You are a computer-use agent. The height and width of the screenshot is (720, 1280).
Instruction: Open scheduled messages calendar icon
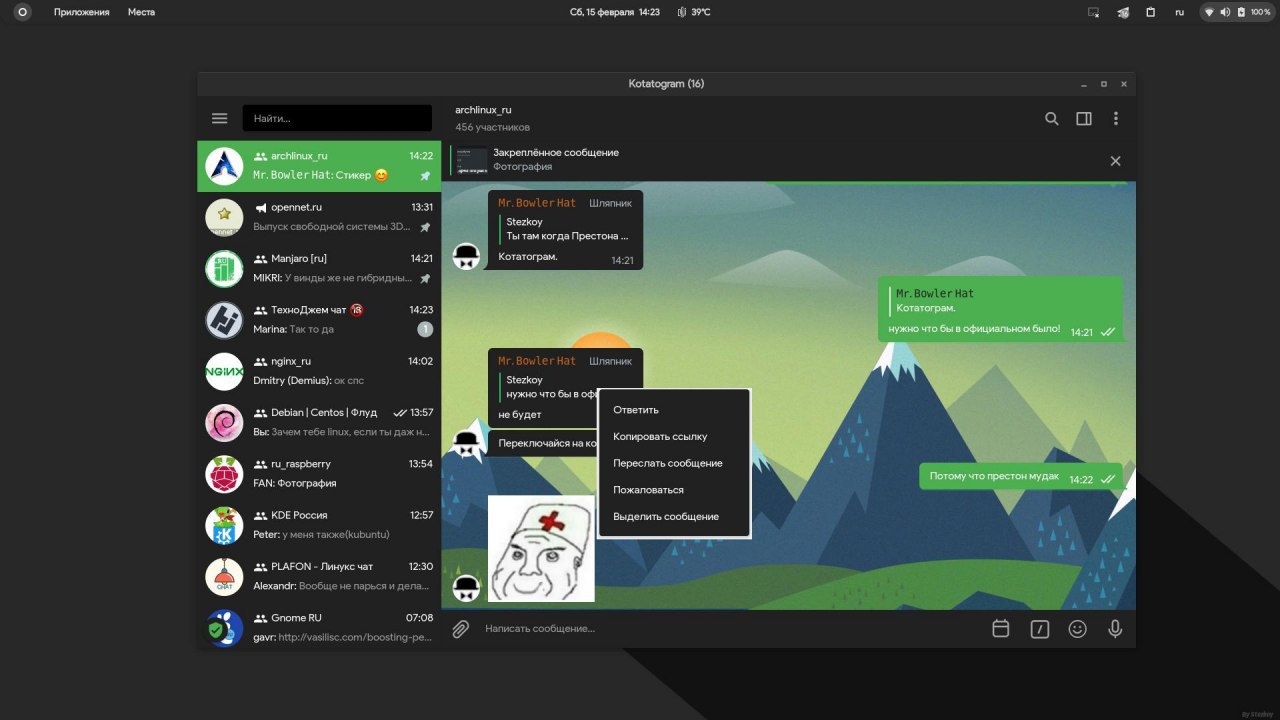click(1001, 629)
